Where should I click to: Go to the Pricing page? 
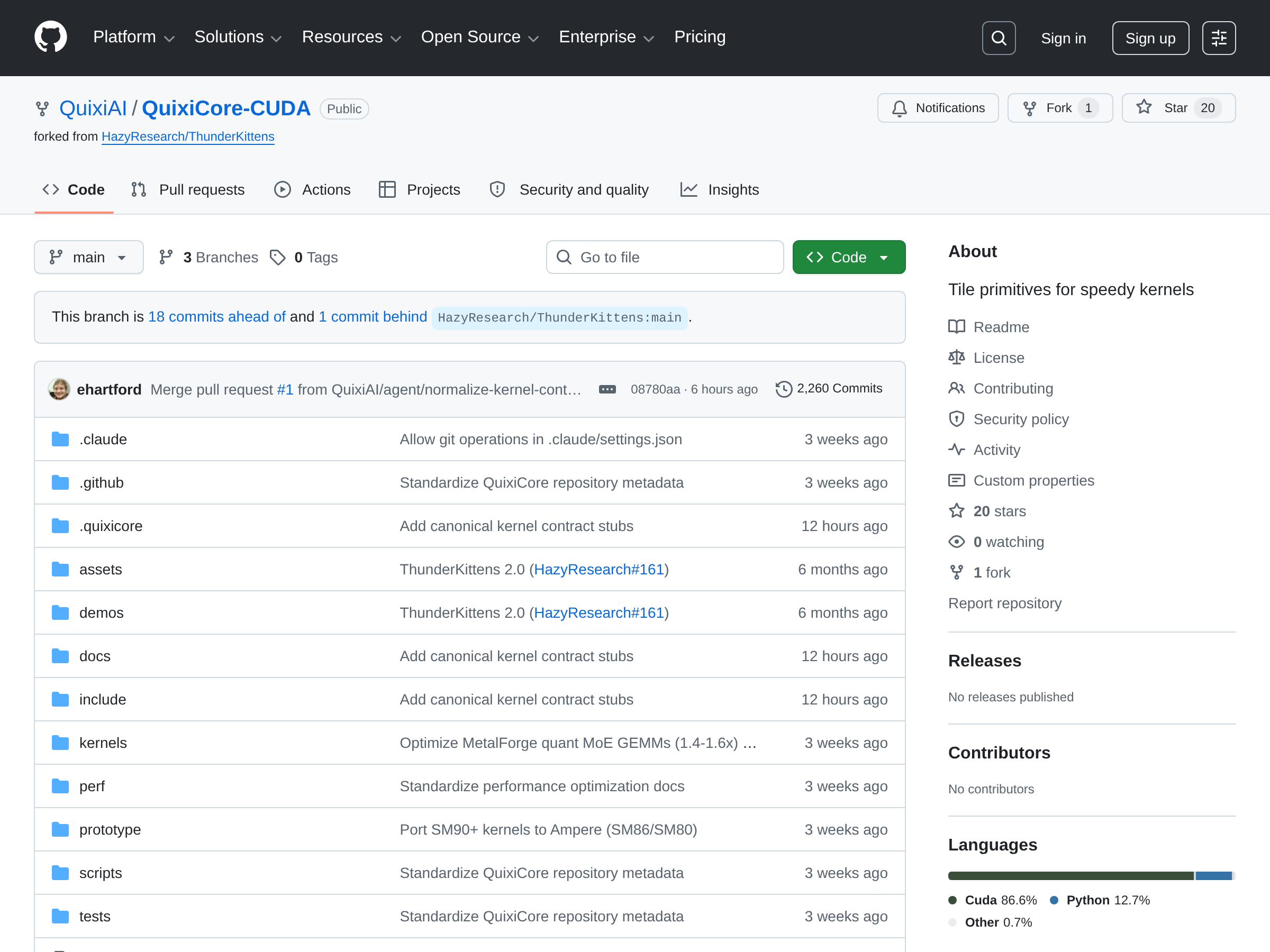click(700, 38)
